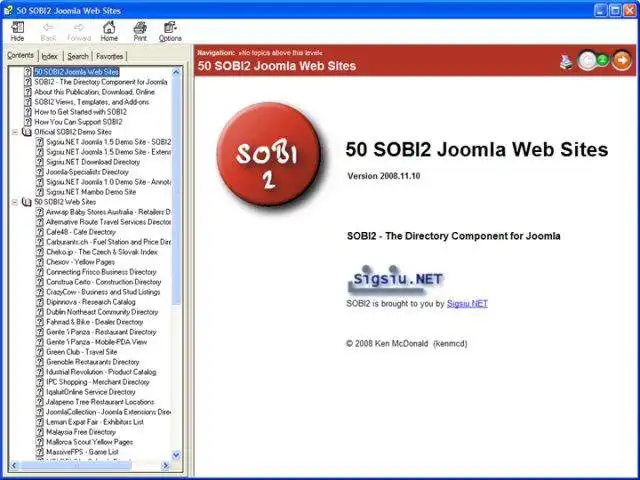The height and width of the screenshot is (480, 640).
Task: Open 'Gente 'i Panza - Restaurant Directory'
Action: click(101, 332)
